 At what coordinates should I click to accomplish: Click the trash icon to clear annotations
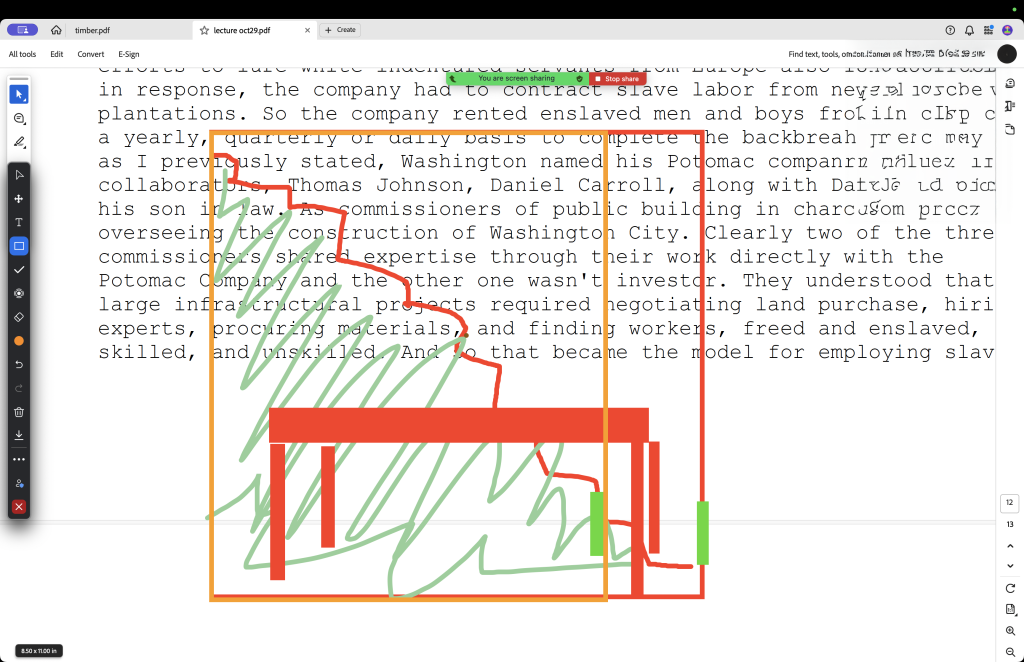[x=19, y=412]
